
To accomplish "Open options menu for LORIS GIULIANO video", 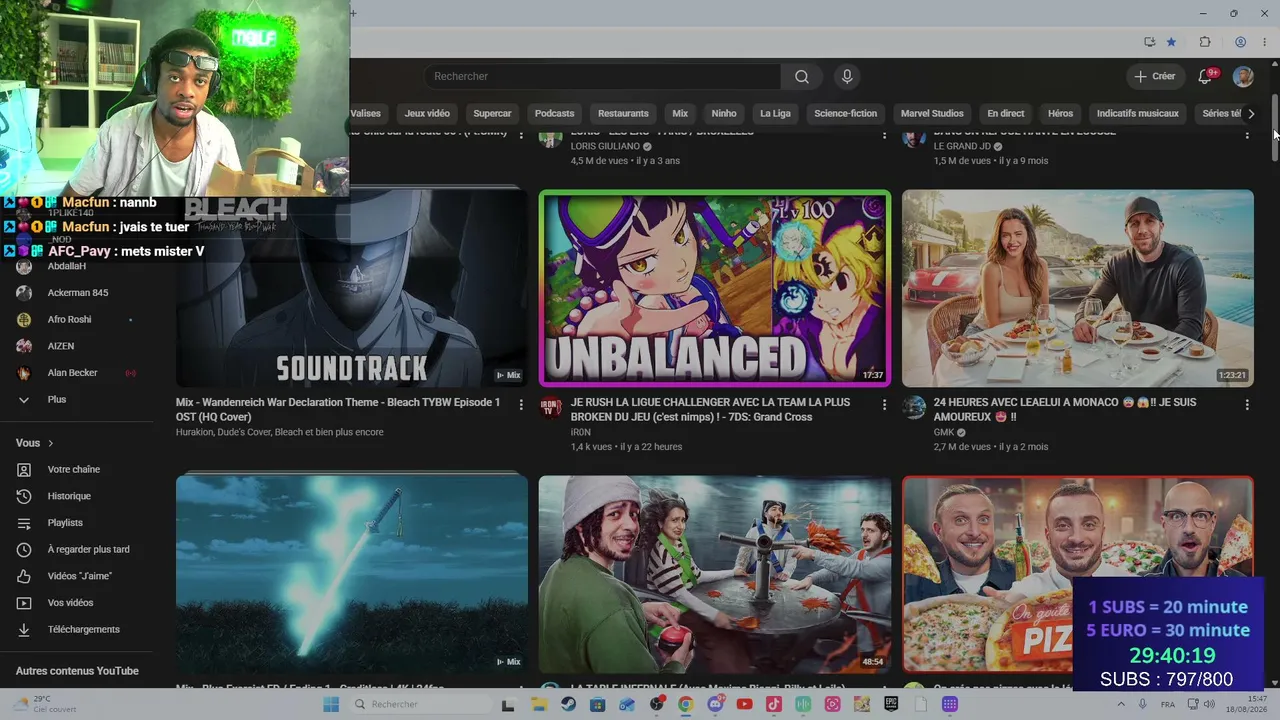I will pyautogui.click(x=884, y=135).
